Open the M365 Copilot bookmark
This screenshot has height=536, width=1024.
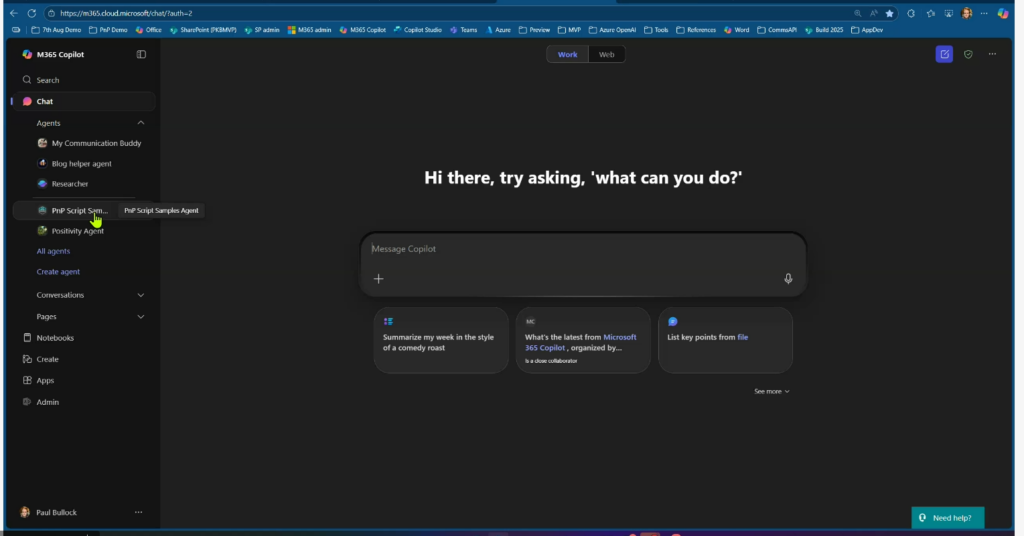click(x=362, y=30)
